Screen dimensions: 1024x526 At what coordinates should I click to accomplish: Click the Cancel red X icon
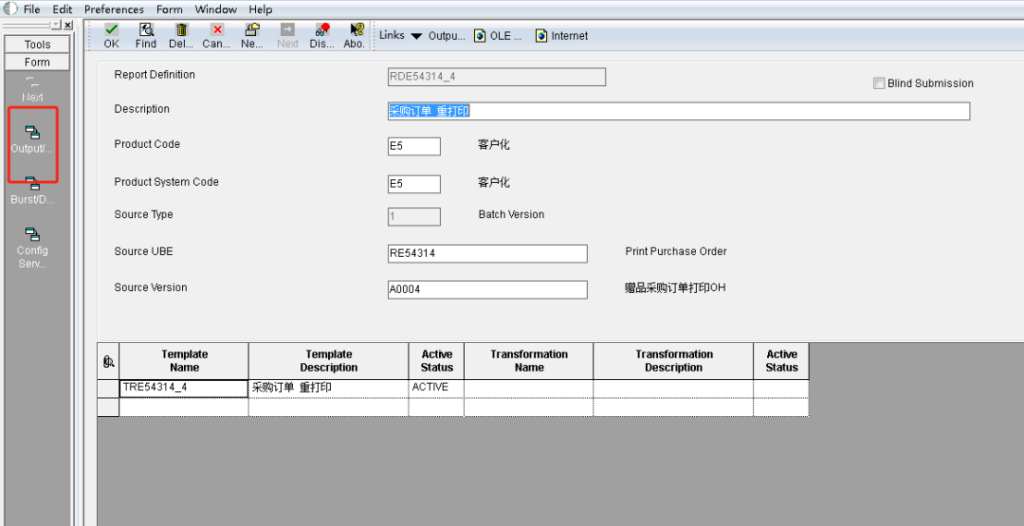point(217,30)
